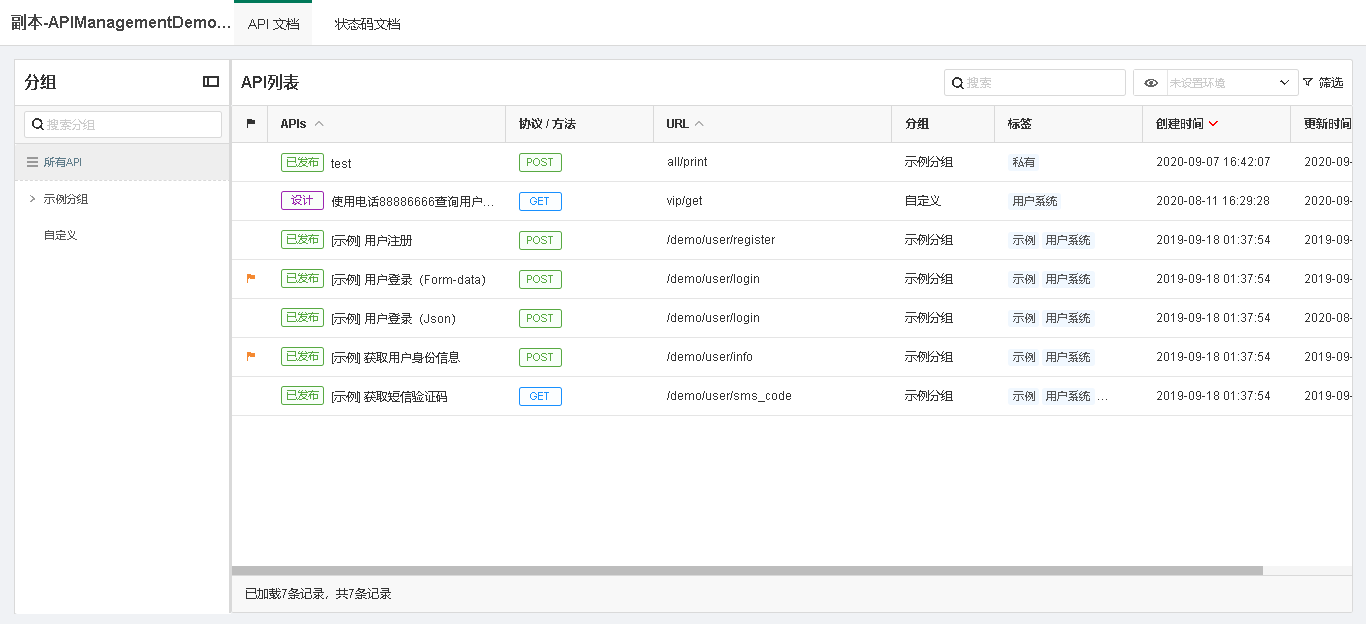Click orange flag on 获取用户身份信息 row
Image resolution: width=1366 pixels, height=624 pixels.
[x=250, y=356]
